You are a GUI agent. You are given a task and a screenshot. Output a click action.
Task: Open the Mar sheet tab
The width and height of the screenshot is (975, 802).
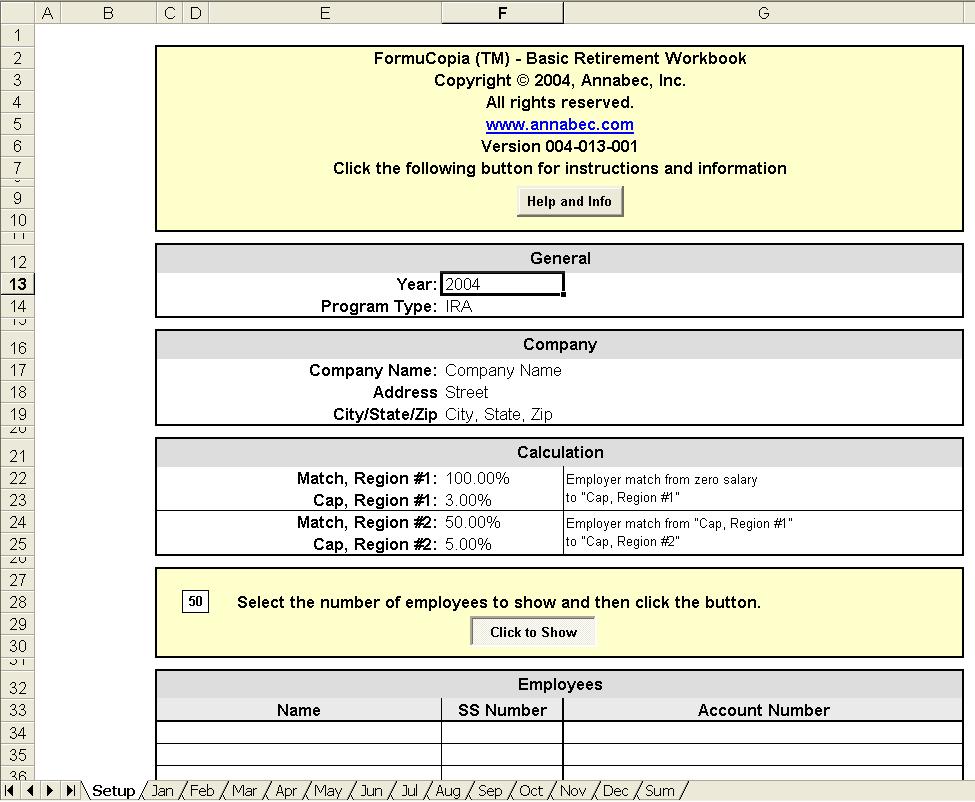click(x=244, y=791)
